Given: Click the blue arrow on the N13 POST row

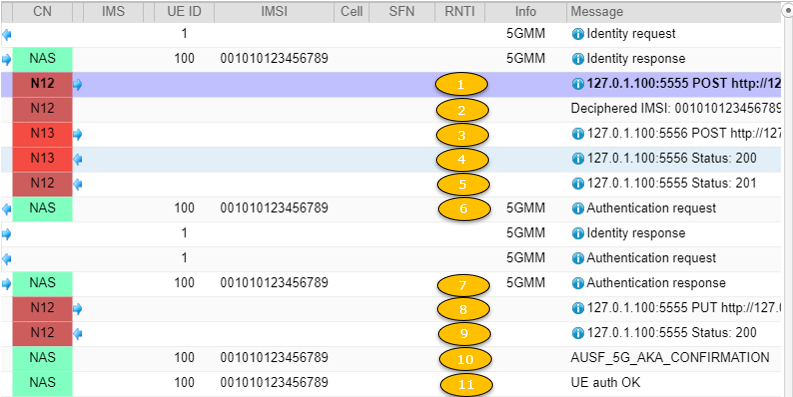Looking at the screenshot, I should (77, 135).
